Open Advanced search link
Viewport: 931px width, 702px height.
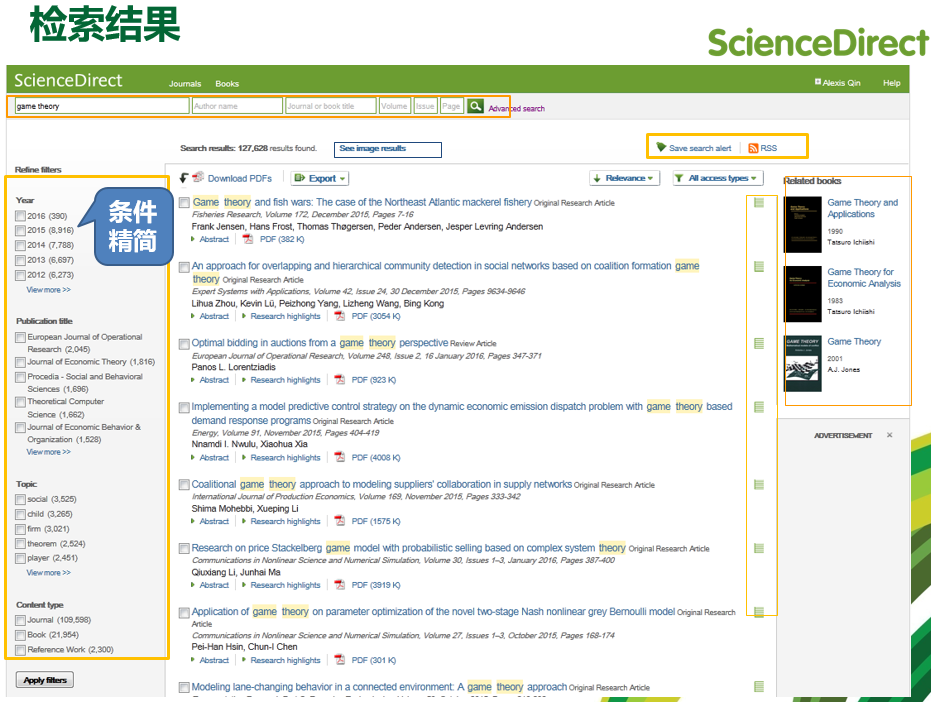(x=516, y=109)
